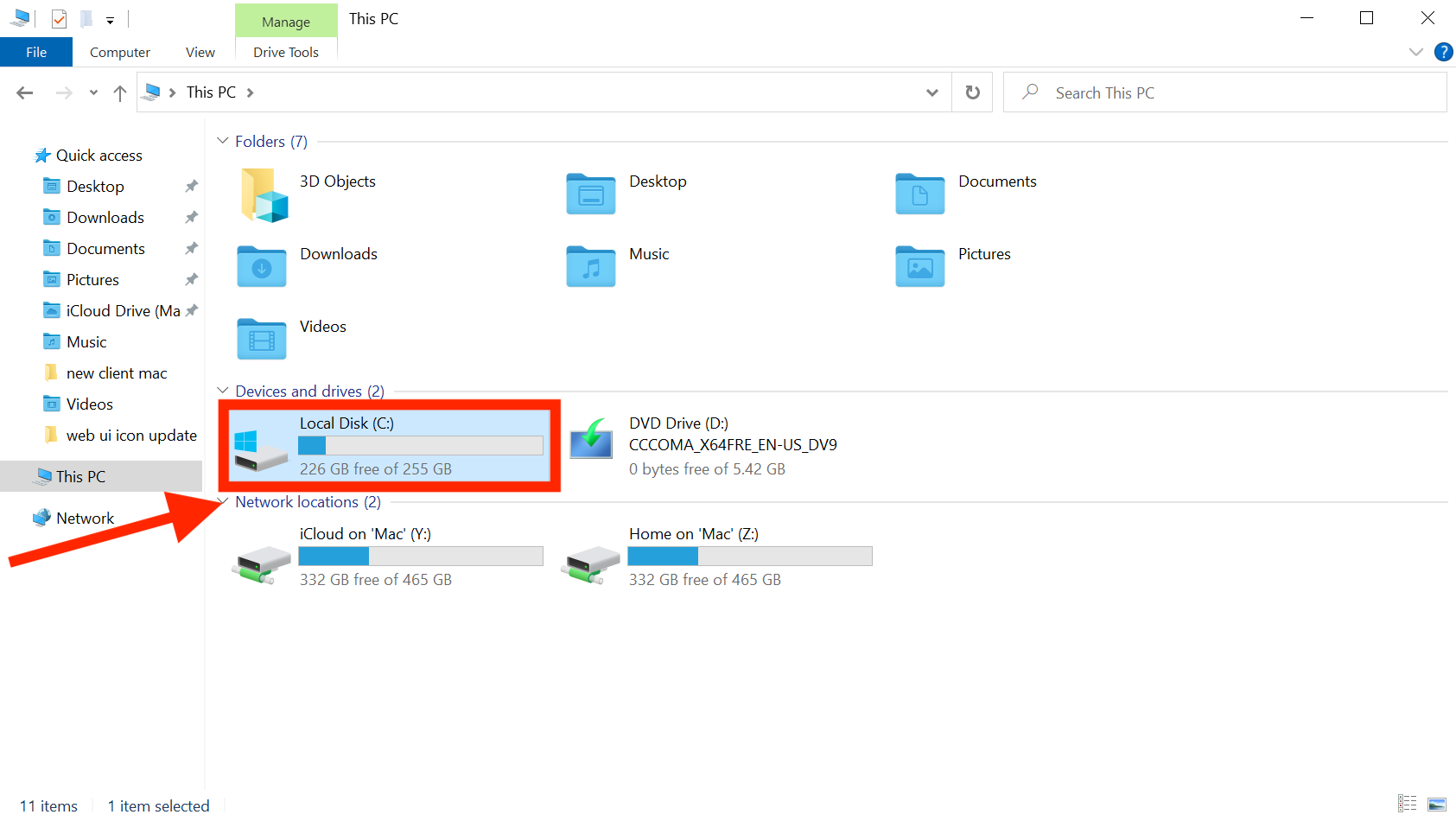
Task: Collapse the Devices and drives group
Action: pos(223,391)
